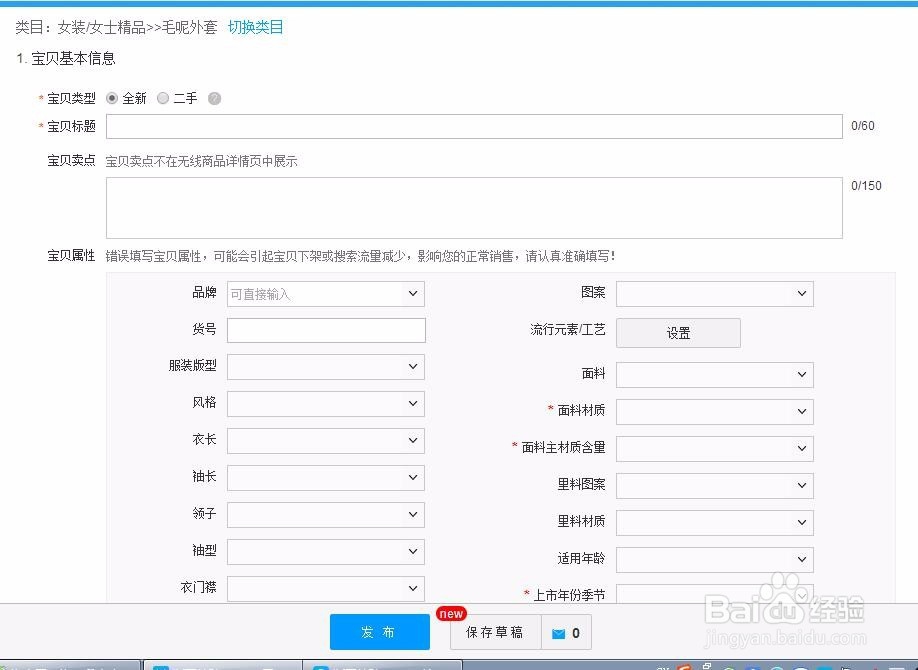Screen dimensions: 918x670
Task: Expand the 面料主材质含量 dropdown
Action: coord(715,449)
